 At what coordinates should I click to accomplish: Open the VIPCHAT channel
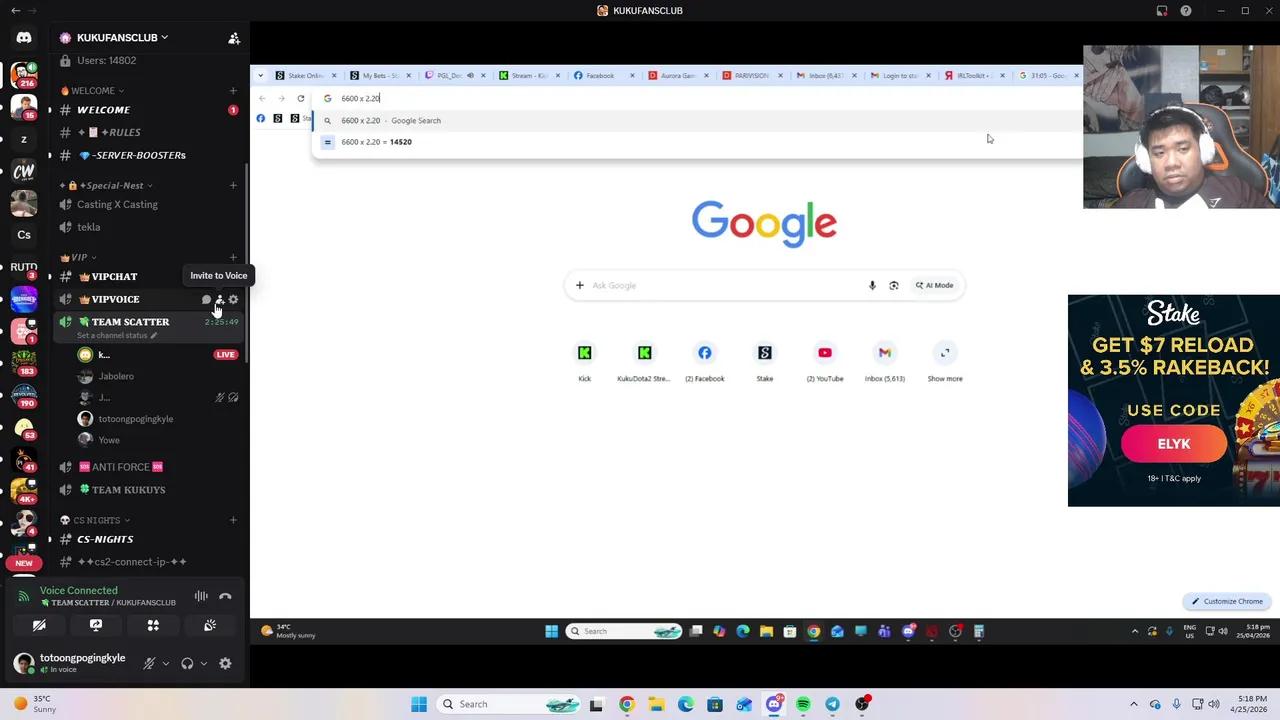click(147, 276)
